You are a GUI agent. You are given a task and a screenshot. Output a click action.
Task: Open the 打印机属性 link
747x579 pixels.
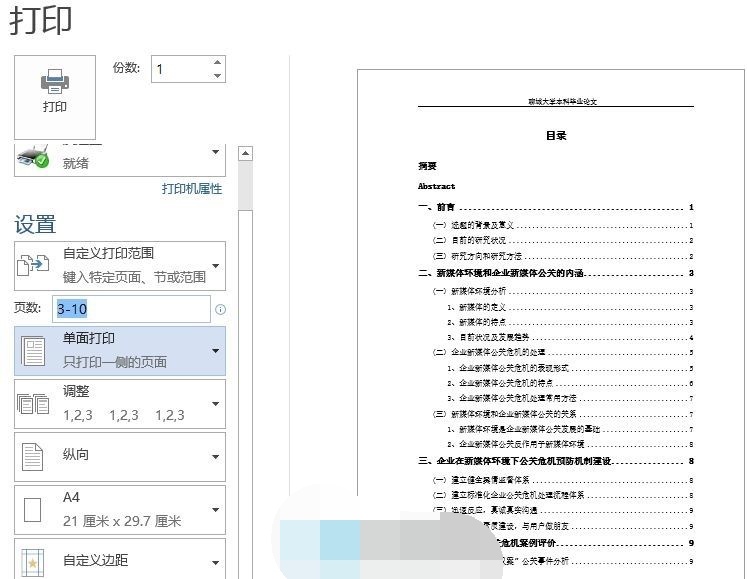pyautogui.click(x=192, y=188)
